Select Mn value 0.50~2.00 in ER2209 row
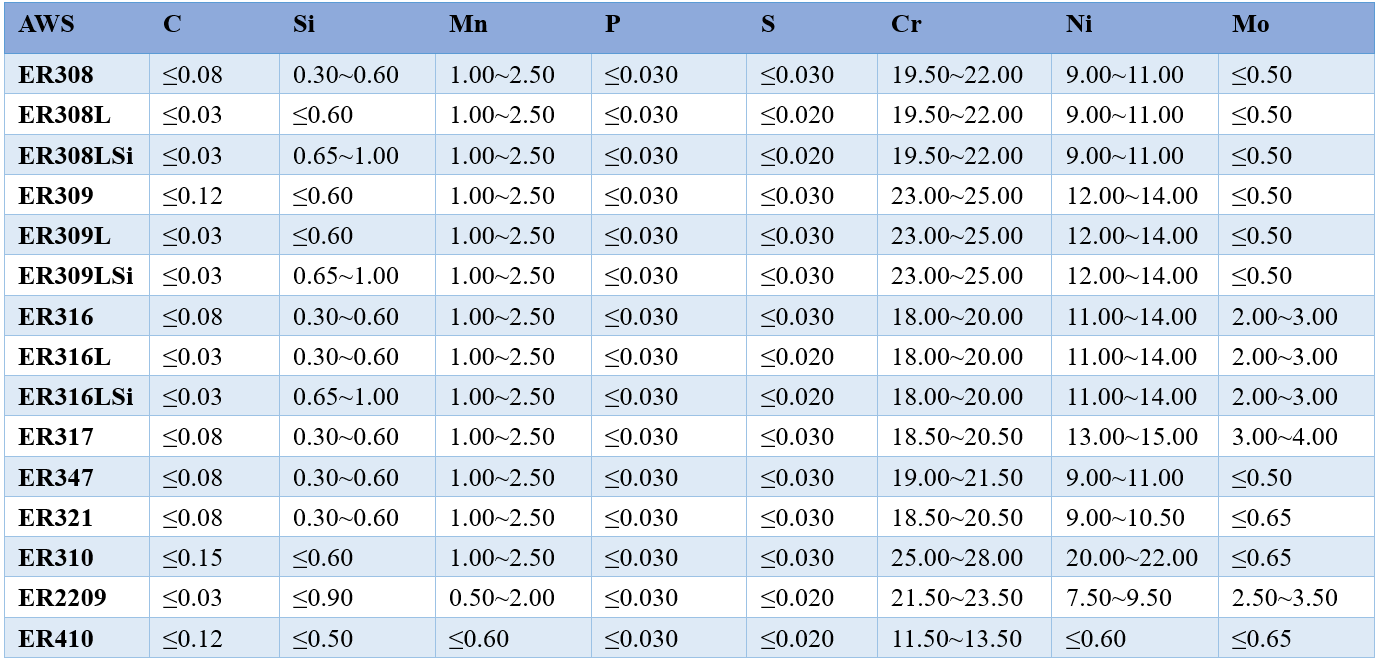This screenshot has height=672, width=1377. pos(502,599)
